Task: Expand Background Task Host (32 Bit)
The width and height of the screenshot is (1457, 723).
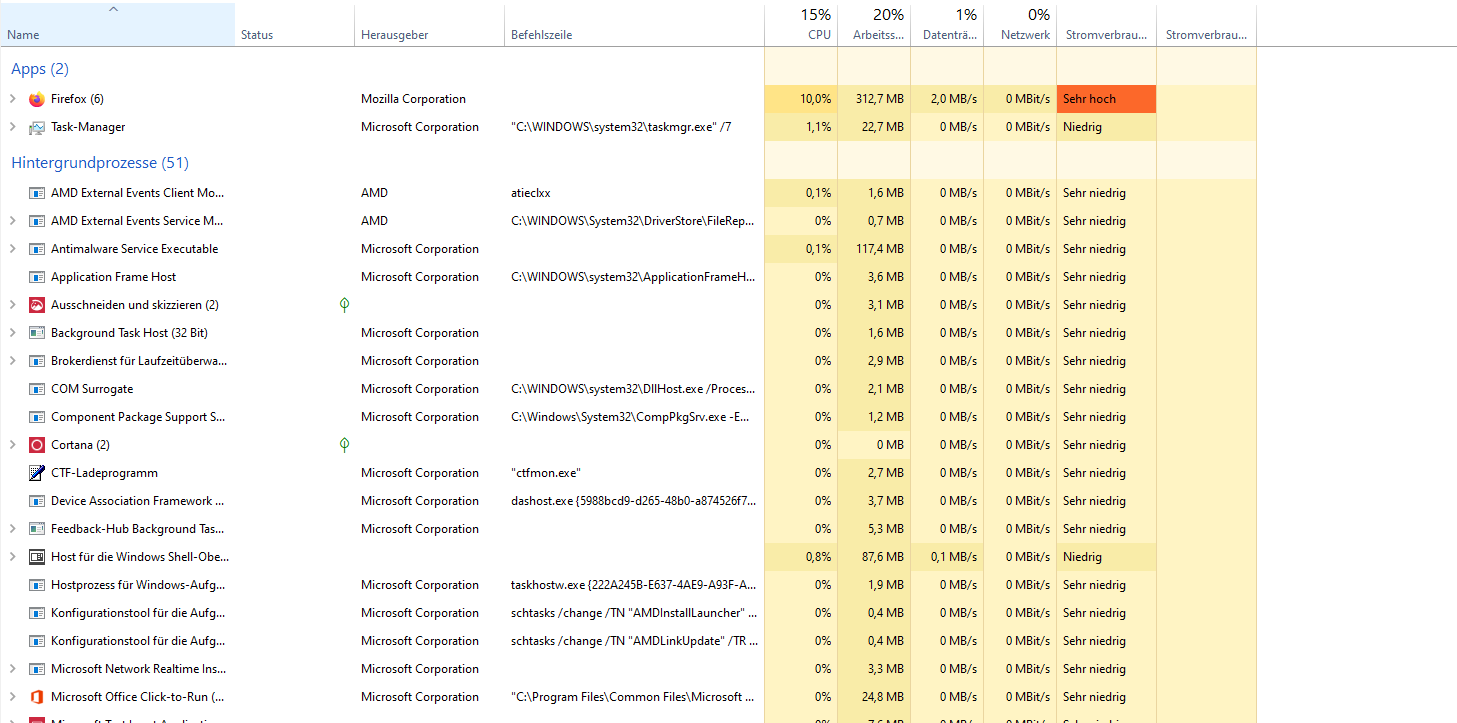Action: 13,333
